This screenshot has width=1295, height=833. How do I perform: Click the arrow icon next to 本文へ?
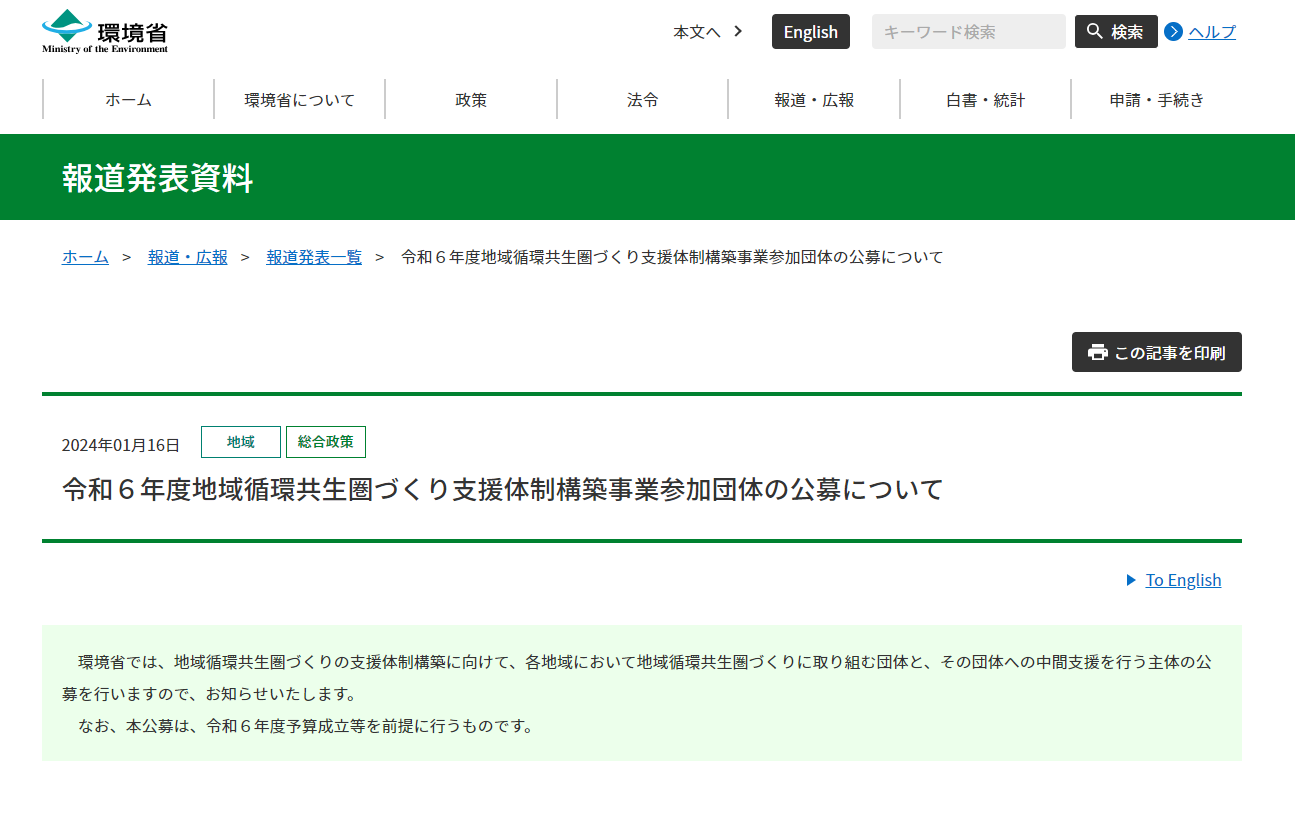pos(737,31)
